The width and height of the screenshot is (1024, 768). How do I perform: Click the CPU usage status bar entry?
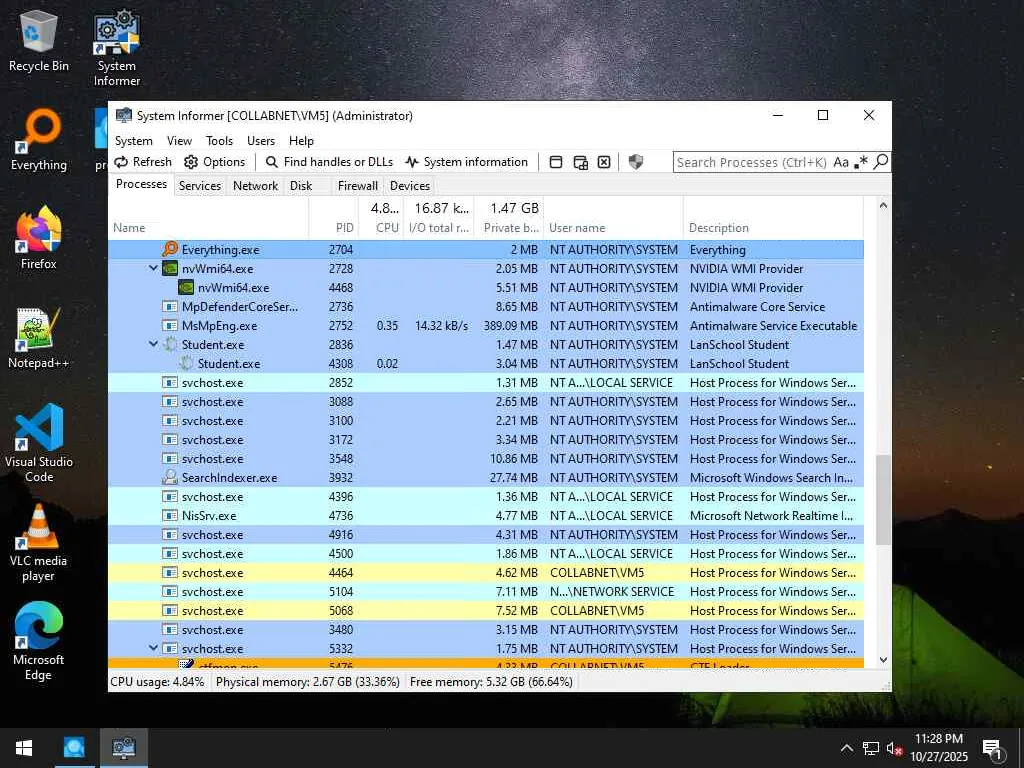click(157, 682)
